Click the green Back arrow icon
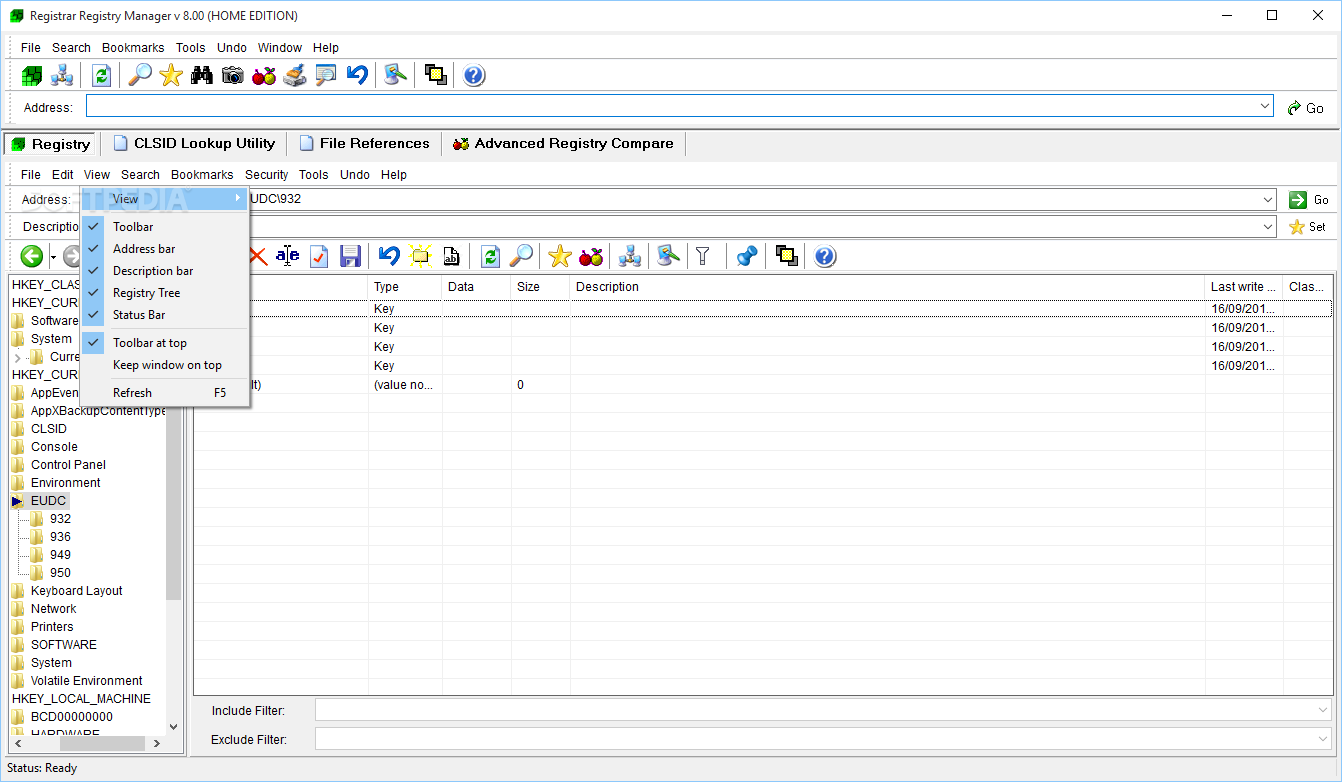Image resolution: width=1342 pixels, height=782 pixels. [x=32, y=257]
